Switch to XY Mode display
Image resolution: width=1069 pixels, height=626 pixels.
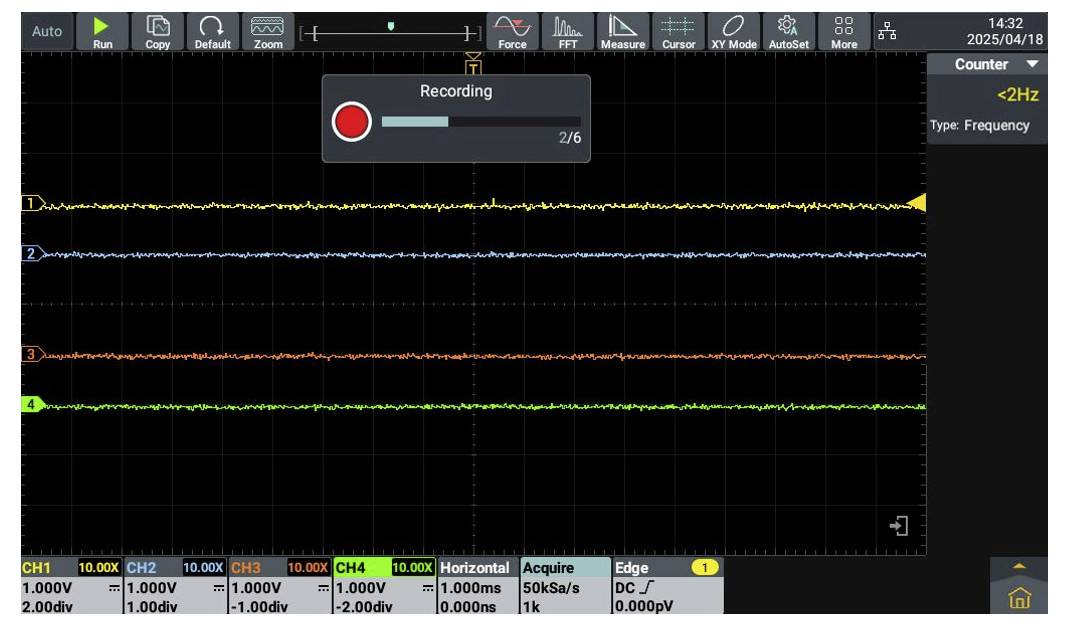733,31
